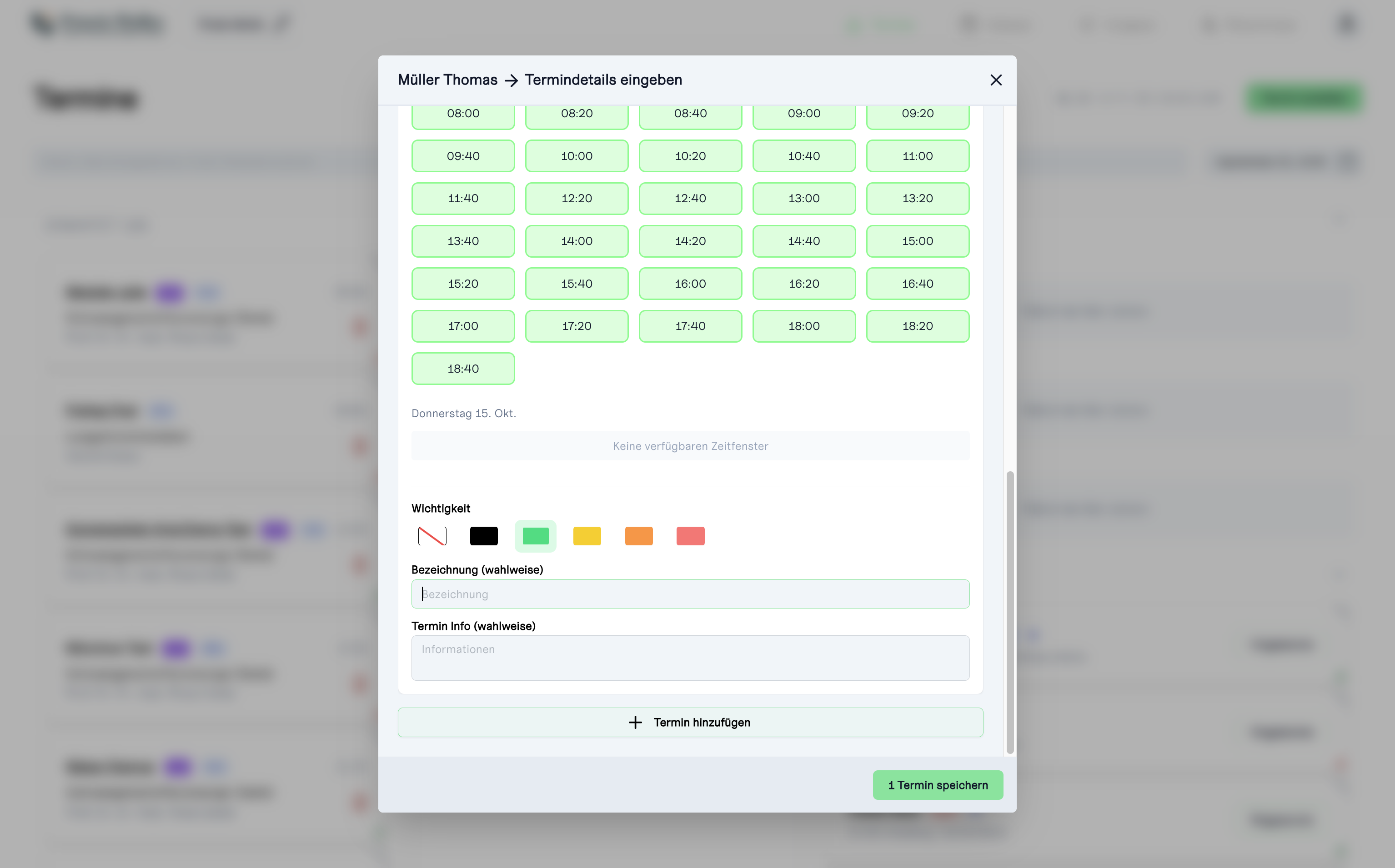Click the Donnerstag 15. Okt. date label

click(x=463, y=414)
